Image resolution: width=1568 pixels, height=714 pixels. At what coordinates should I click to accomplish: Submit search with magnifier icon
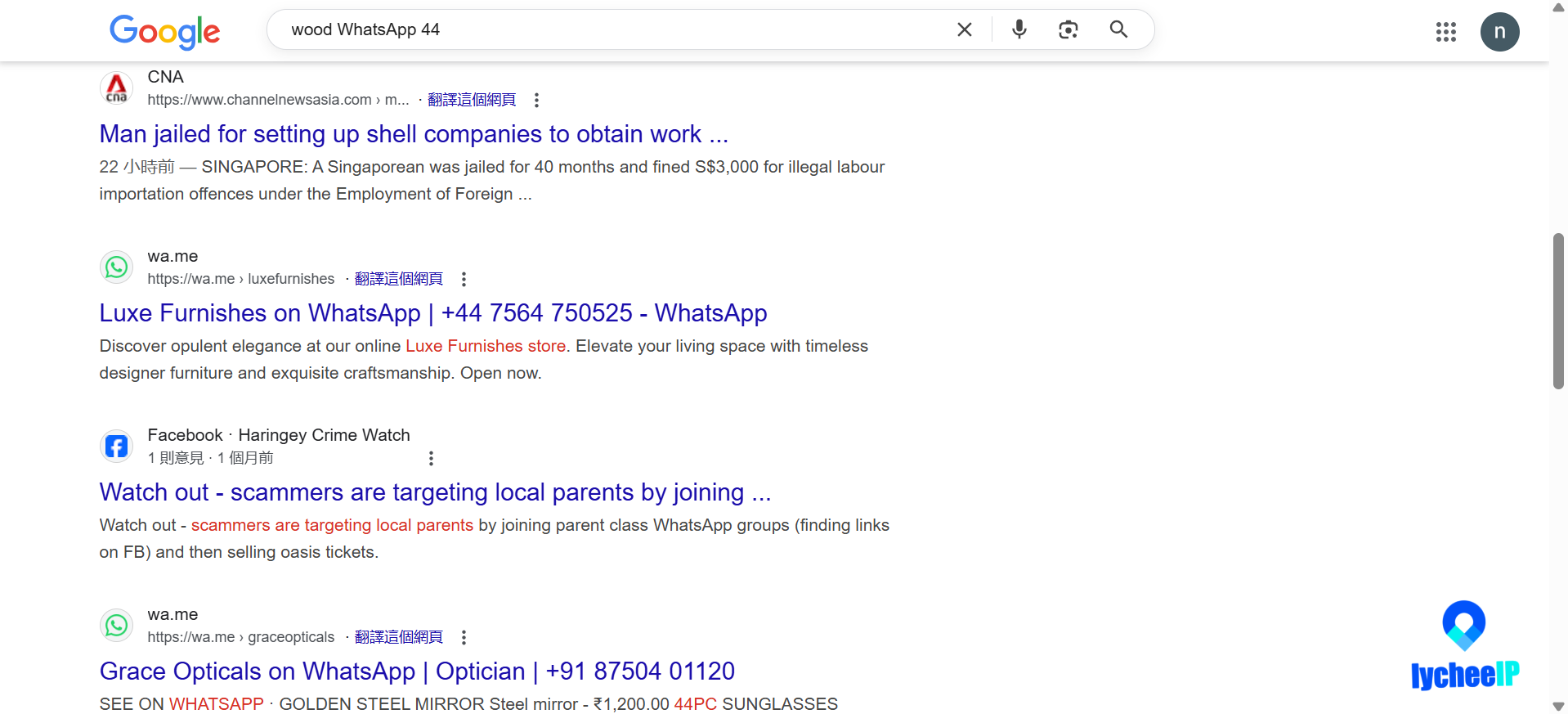[1118, 29]
